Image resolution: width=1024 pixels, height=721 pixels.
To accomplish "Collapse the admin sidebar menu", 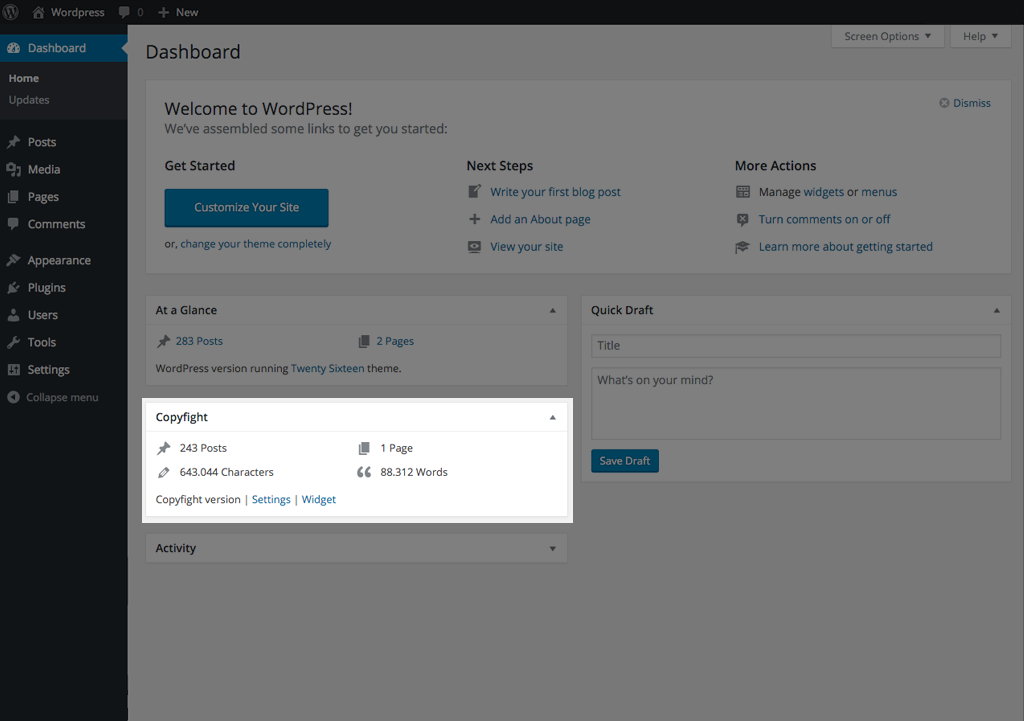I will click(53, 397).
